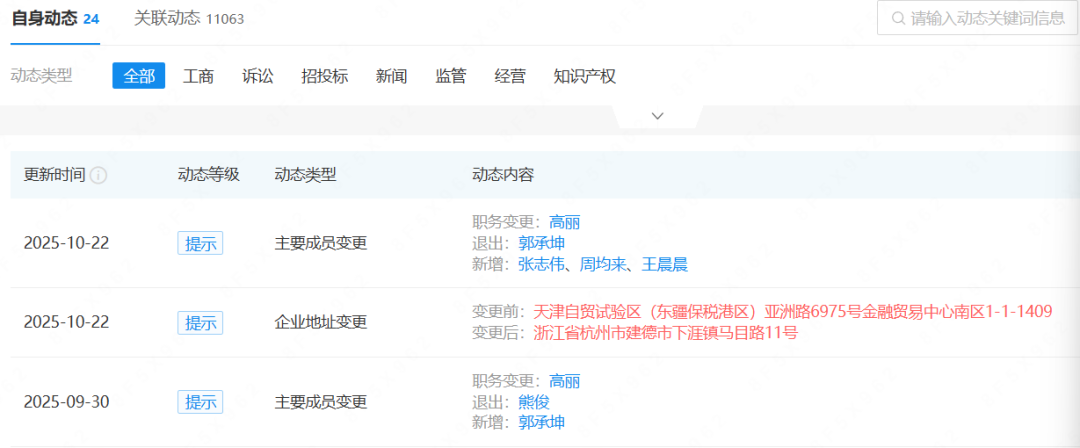Filter by 新闻 type

pos(391,76)
